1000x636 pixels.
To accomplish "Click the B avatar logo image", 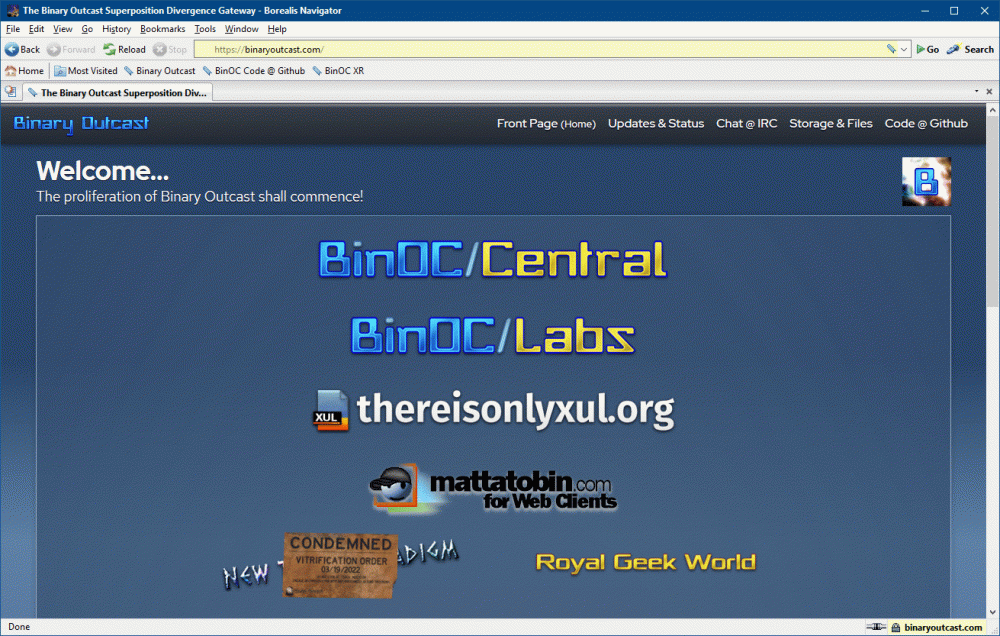I will (926, 181).
